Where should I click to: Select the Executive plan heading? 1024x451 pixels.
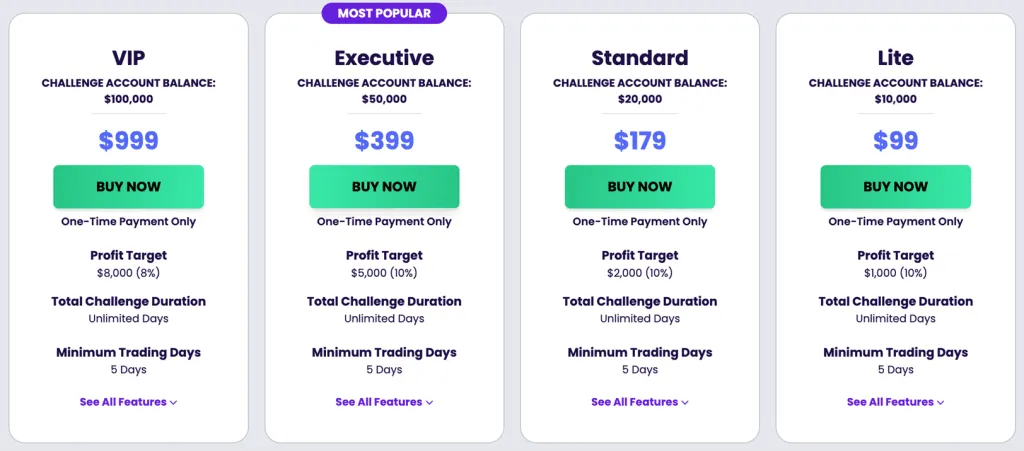384,58
